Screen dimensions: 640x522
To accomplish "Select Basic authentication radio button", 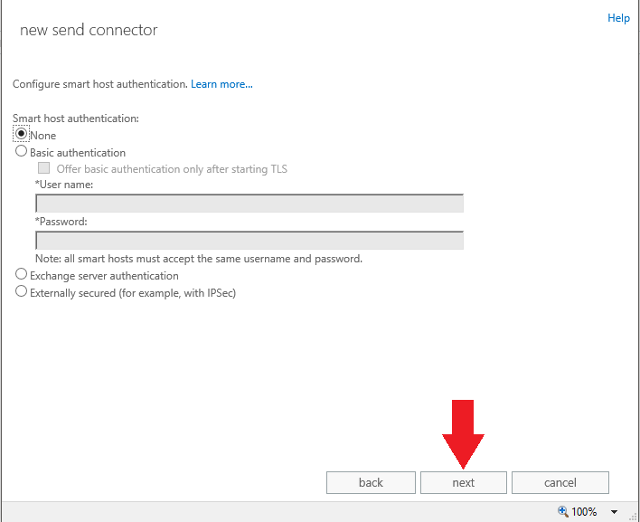I will click(21, 151).
